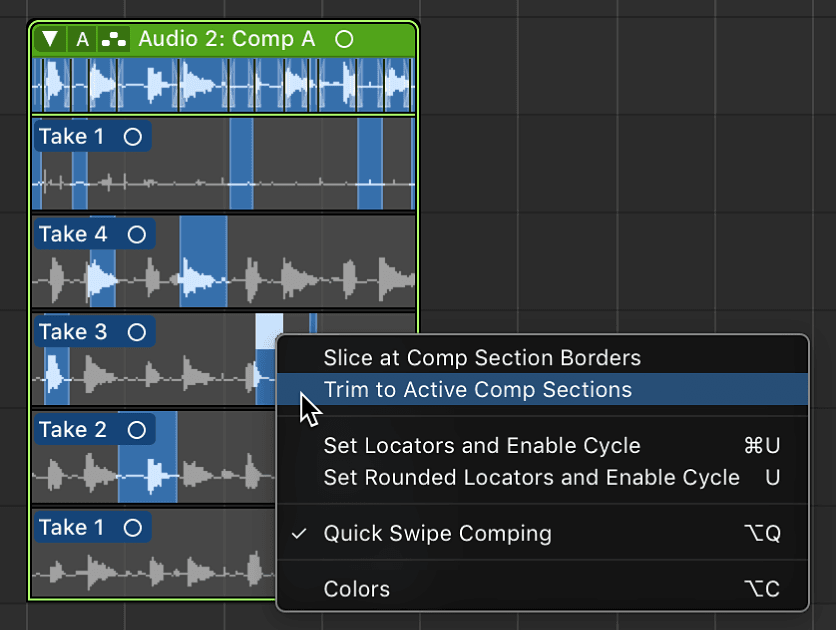The height and width of the screenshot is (630, 838).
Task: Click the circle beside Take 3
Action: tap(137, 332)
